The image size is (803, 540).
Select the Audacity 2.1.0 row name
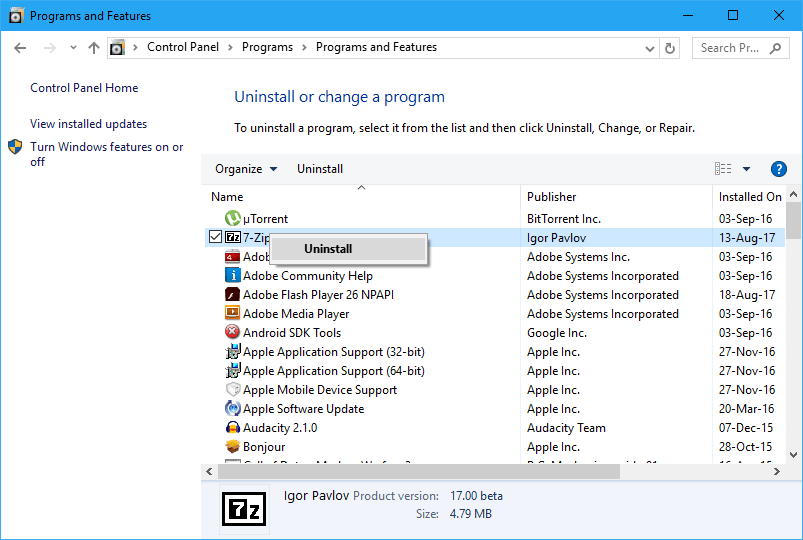coord(280,428)
